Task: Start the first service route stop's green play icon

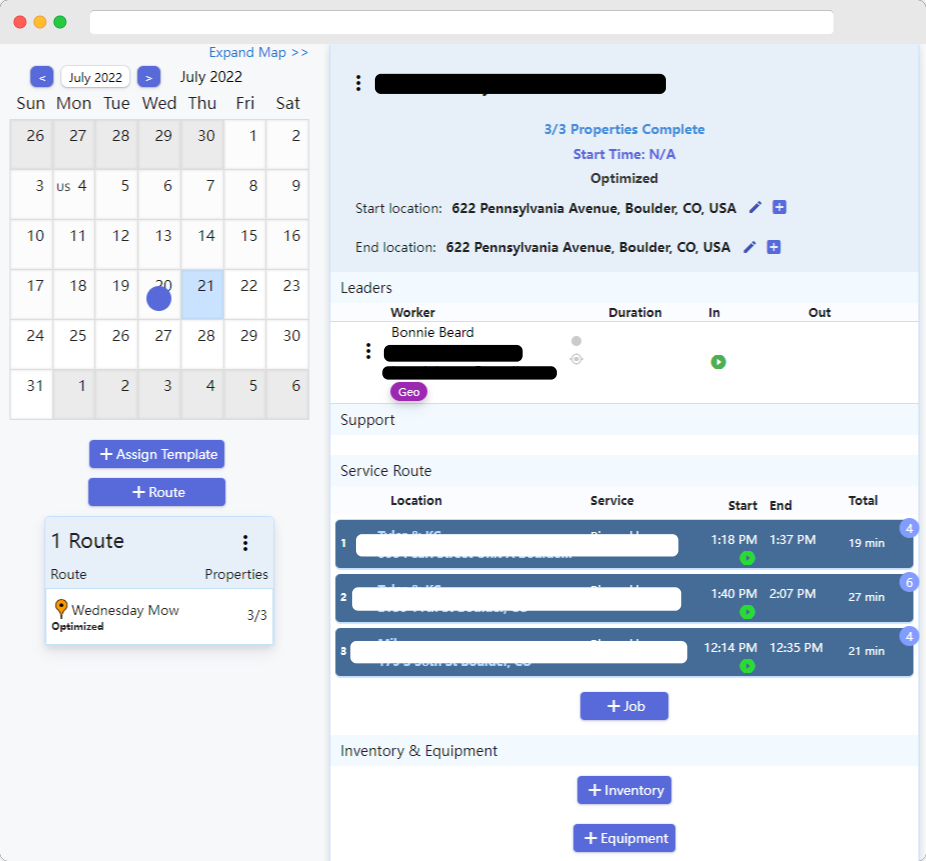Action: coord(747,558)
